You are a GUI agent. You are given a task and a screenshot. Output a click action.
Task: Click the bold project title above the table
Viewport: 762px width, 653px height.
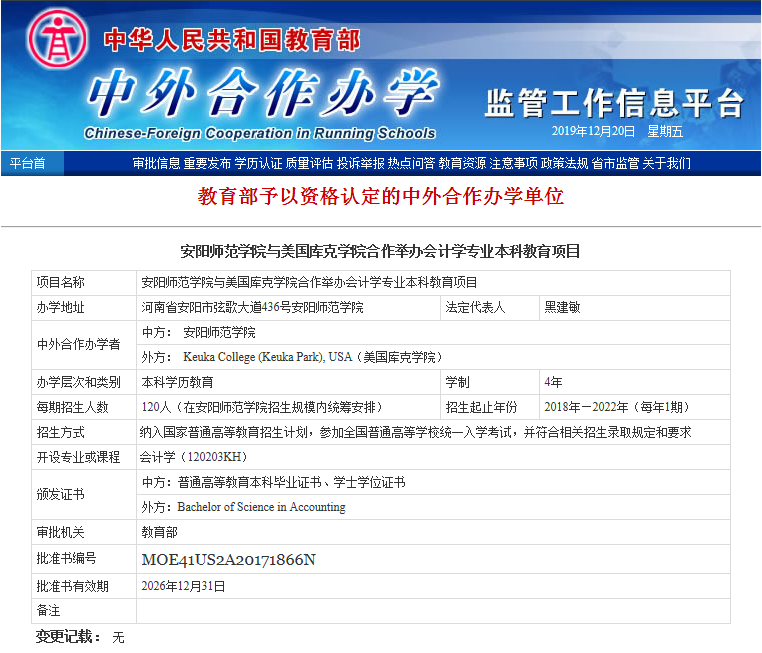pyautogui.click(x=380, y=251)
